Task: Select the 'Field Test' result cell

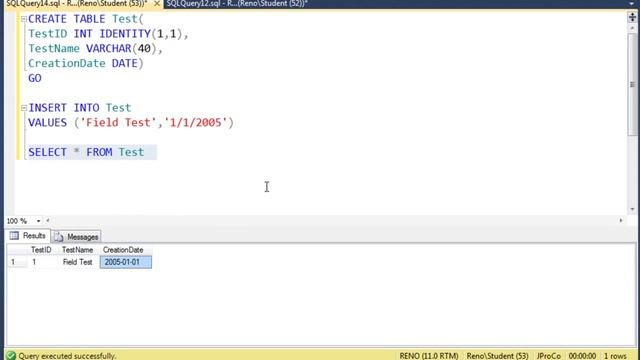Action: pos(78,262)
